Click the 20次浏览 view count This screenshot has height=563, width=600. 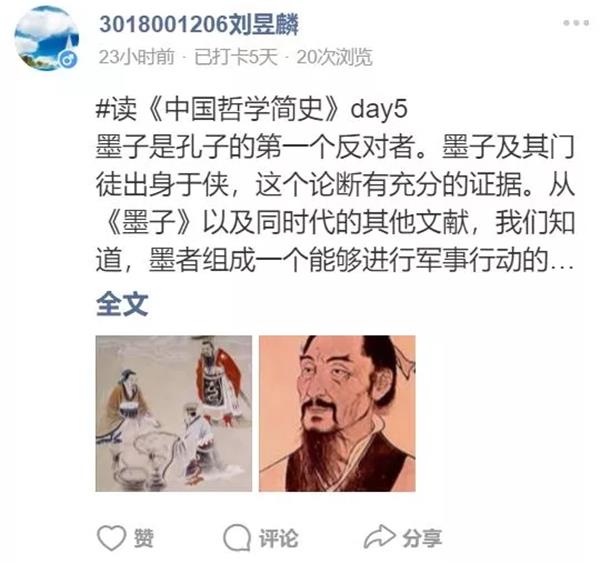(334, 57)
